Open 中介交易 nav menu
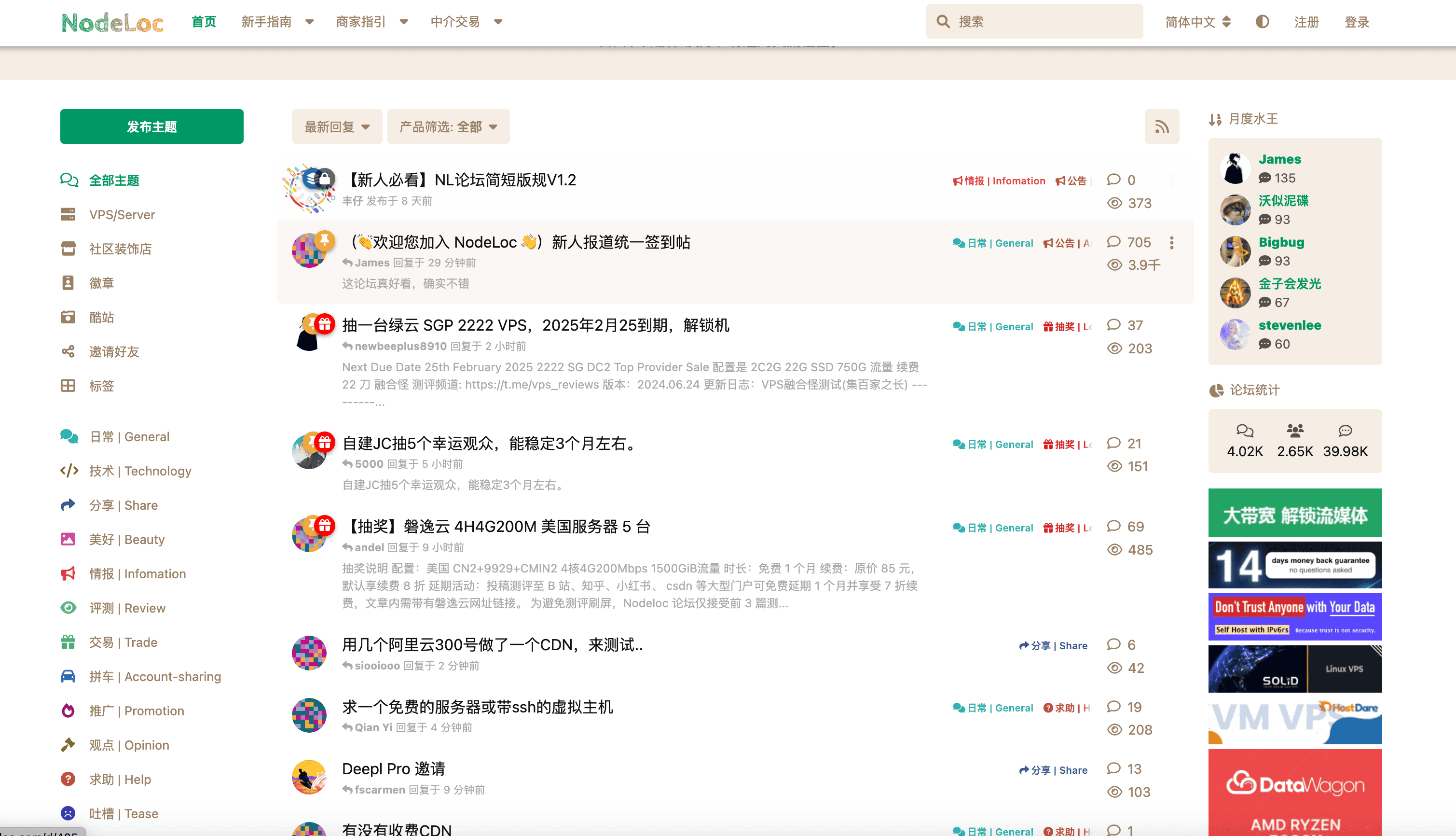The width and height of the screenshot is (1456, 836). coord(466,22)
